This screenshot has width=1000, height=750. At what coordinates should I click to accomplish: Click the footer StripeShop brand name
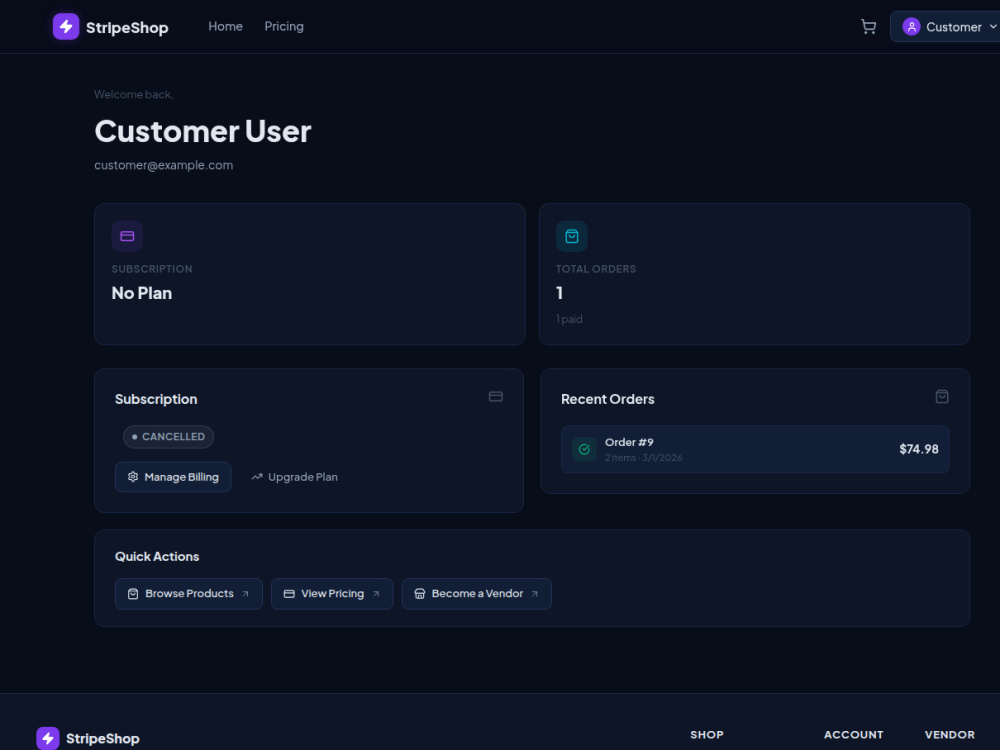pos(103,739)
